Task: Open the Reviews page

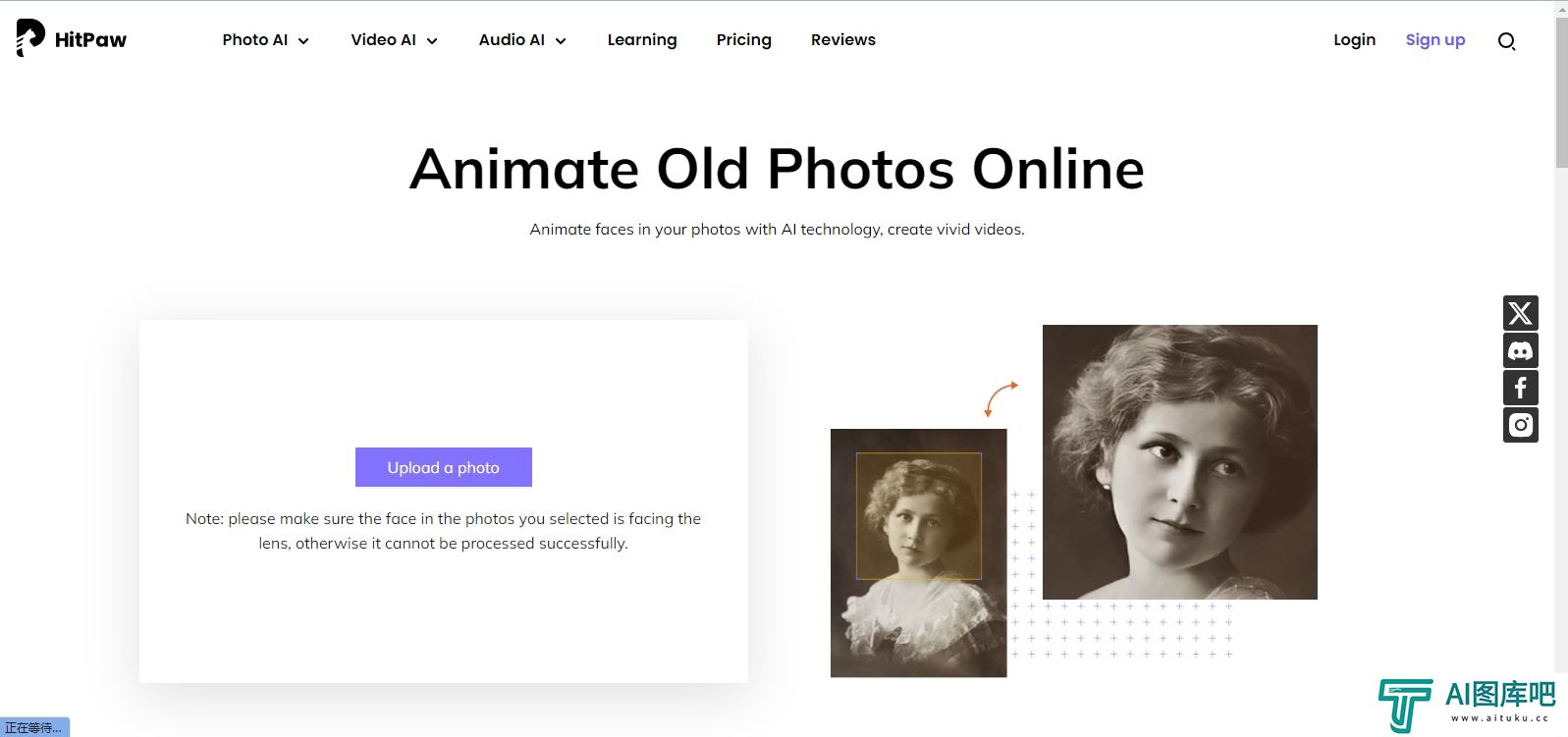Action: point(843,40)
